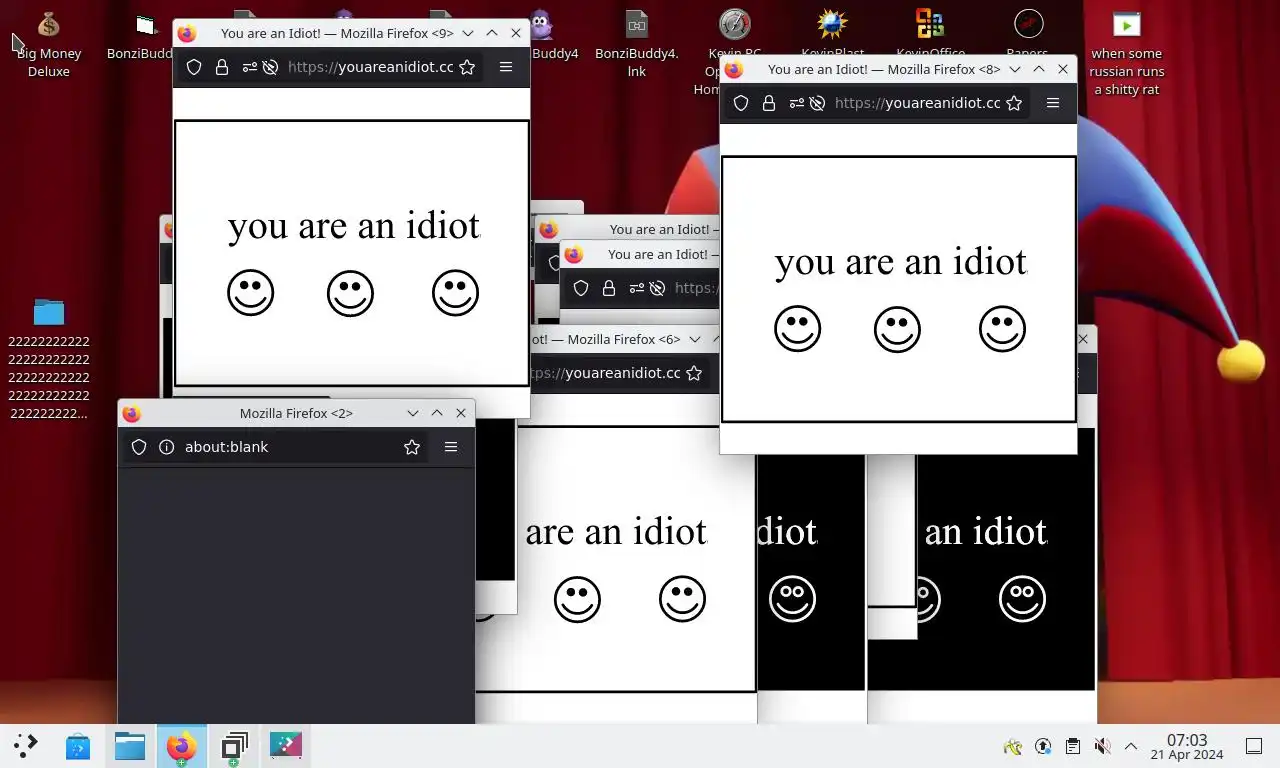Image resolution: width=1280 pixels, height=768 pixels.
Task: Toggle the muted volume tray icon
Action: pos(1102,746)
